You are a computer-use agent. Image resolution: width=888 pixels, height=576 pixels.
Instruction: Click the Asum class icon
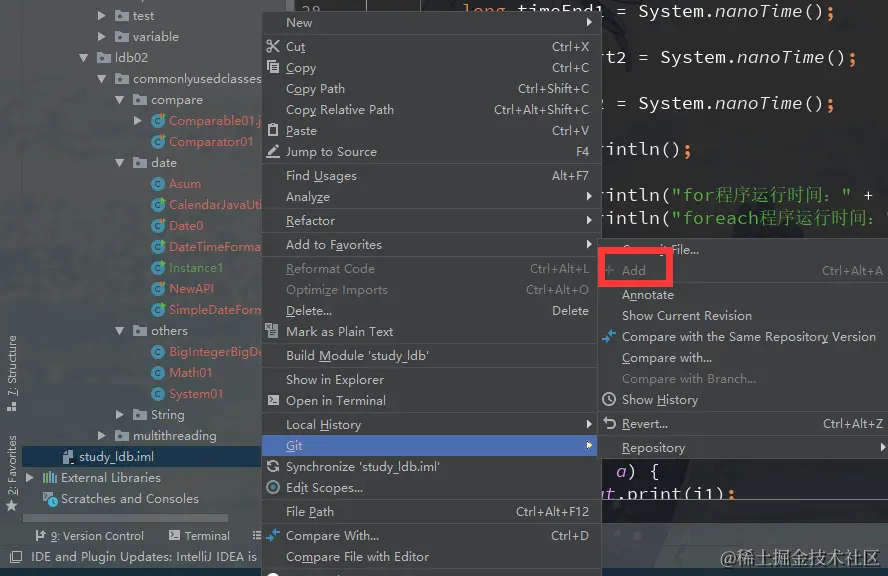click(x=158, y=184)
